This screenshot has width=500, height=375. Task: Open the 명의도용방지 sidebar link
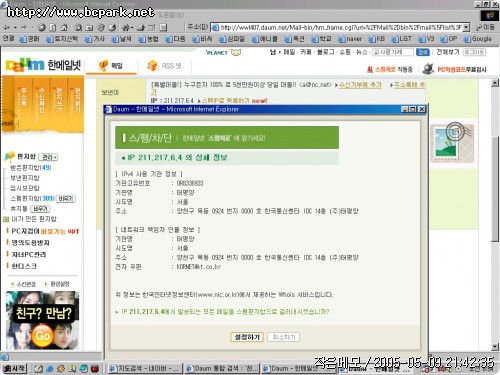30,243
